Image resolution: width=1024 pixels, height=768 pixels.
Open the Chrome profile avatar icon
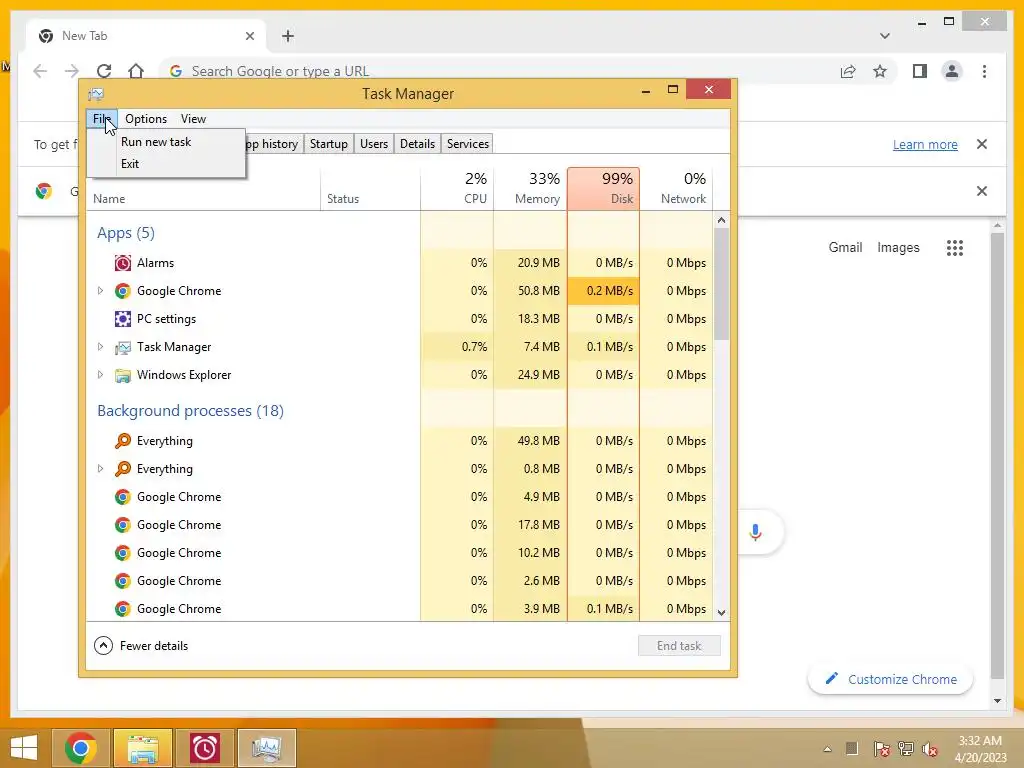952,71
